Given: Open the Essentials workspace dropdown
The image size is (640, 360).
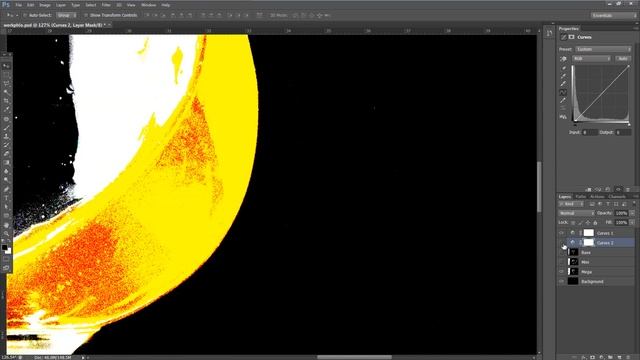Looking at the screenshot, I should click(x=613, y=16).
